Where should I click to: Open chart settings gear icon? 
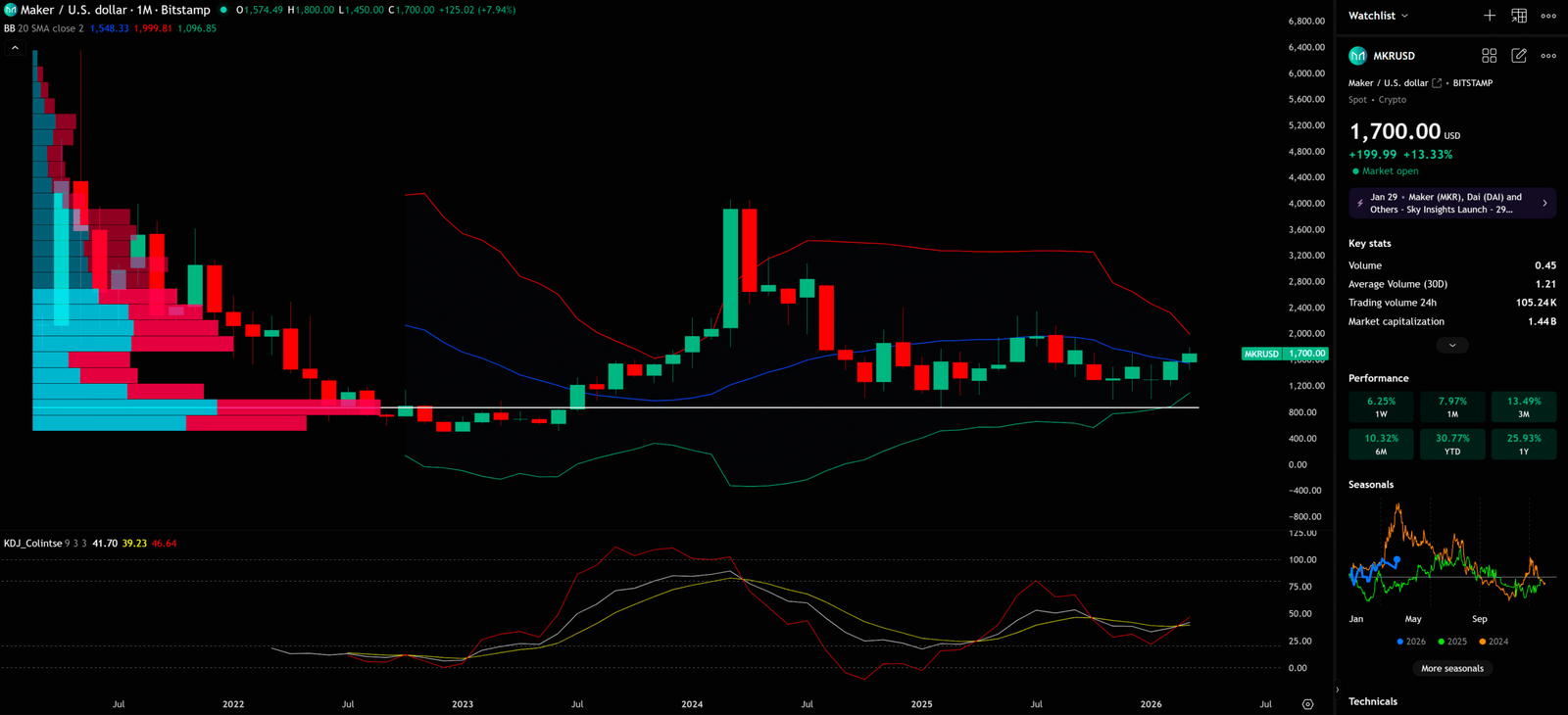coord(1307,704)
